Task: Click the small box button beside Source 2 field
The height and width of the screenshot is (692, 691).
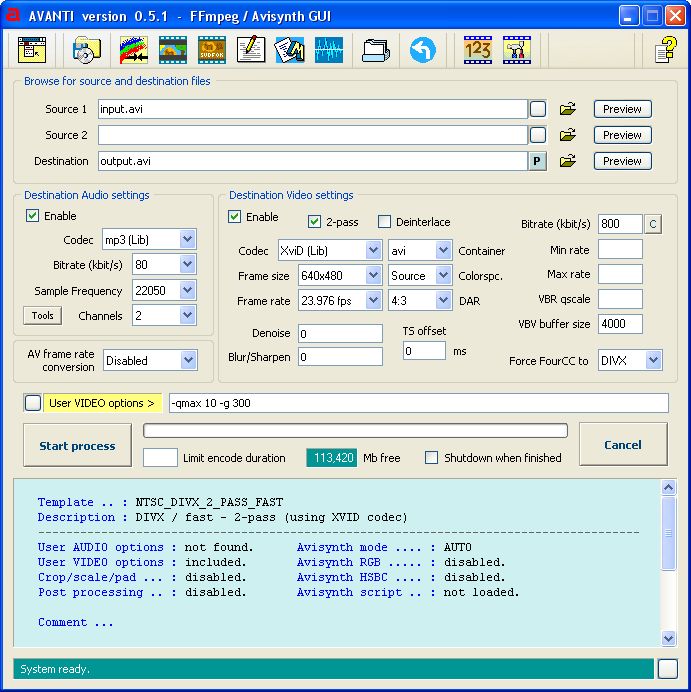Action: coord(538,135)
